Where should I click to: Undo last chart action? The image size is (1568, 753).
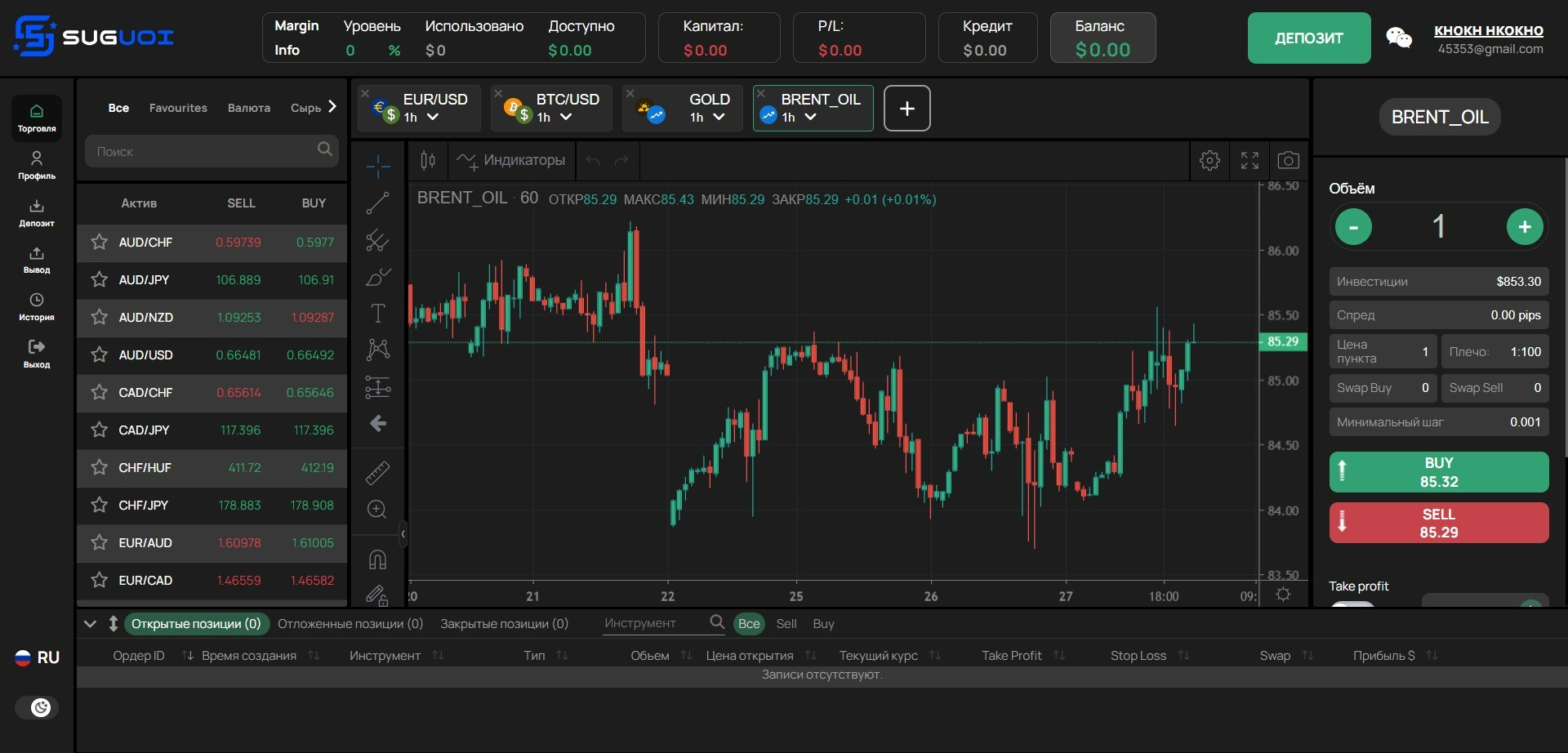[593, 160]
